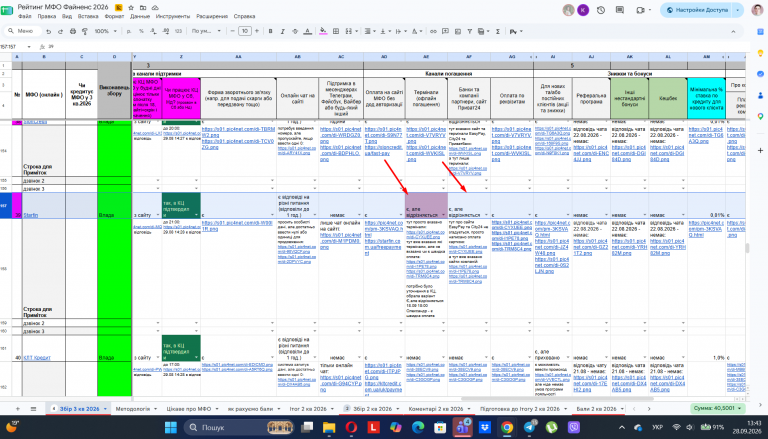Insert a comment via toolbar

[x=445, y=31]
